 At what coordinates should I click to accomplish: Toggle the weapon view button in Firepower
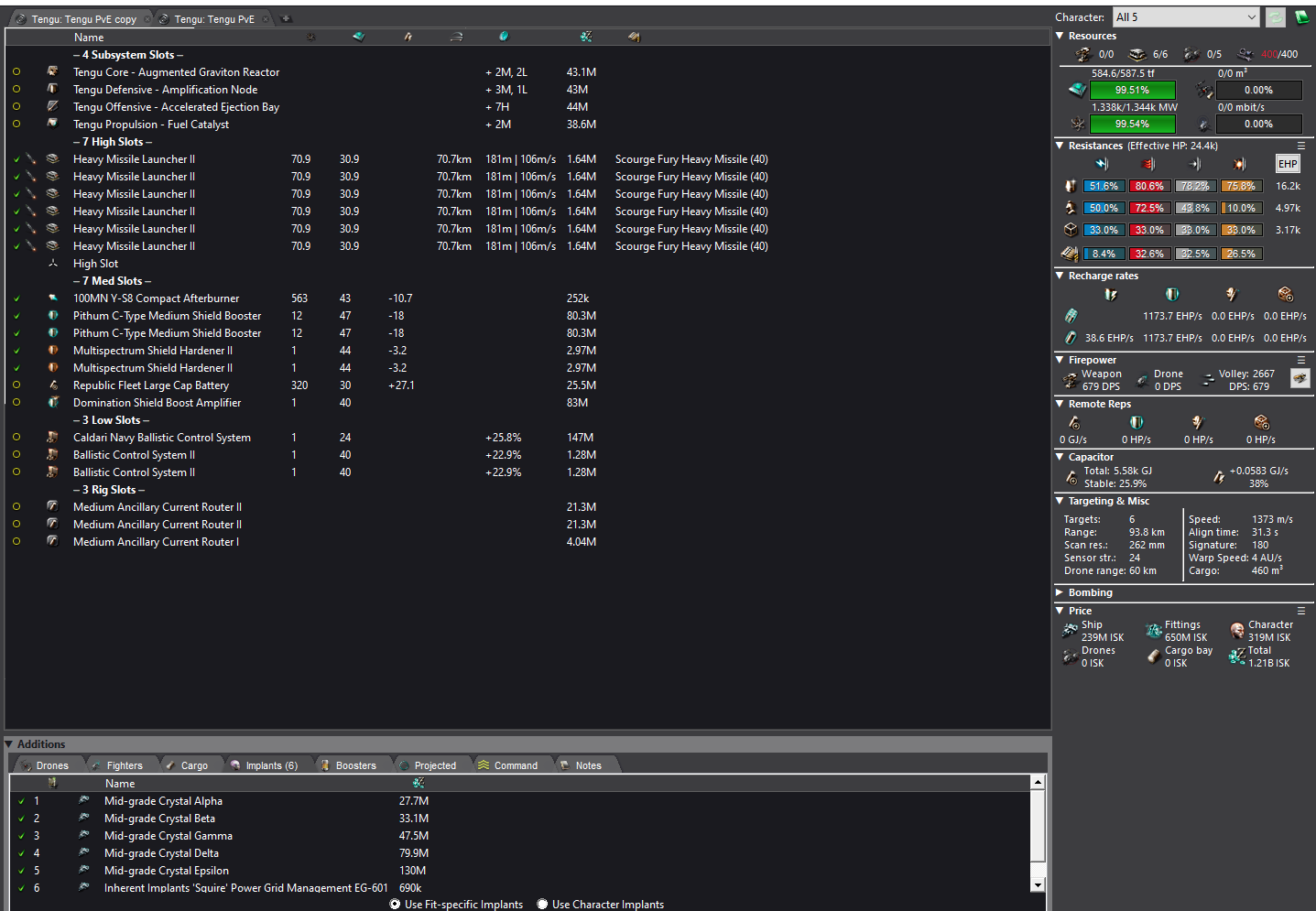point(1300,378)
